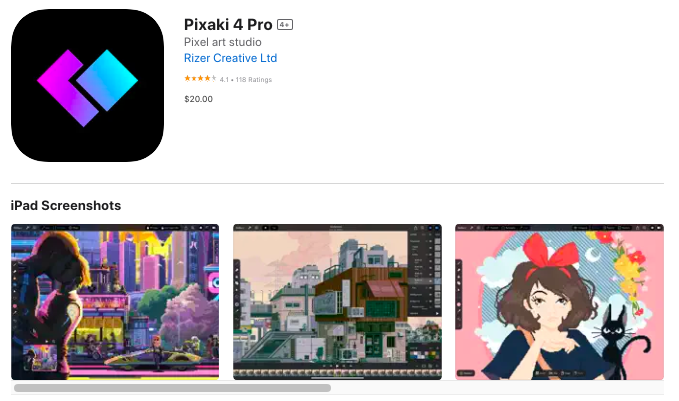Open the Rizer Creative Ltd developer link
Viewport: 679px width, 401px height.
click(x=230, y=58)
